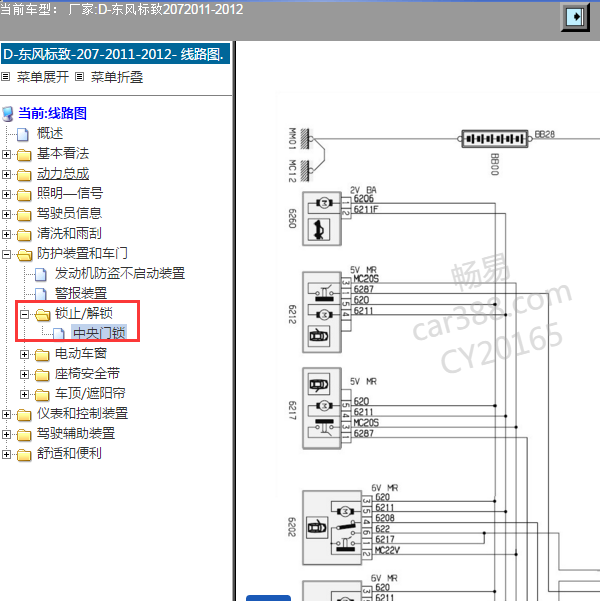Click the document icon beside 中央门锁
The height and width of the screenshot is (601, 600).
point(59,334)
